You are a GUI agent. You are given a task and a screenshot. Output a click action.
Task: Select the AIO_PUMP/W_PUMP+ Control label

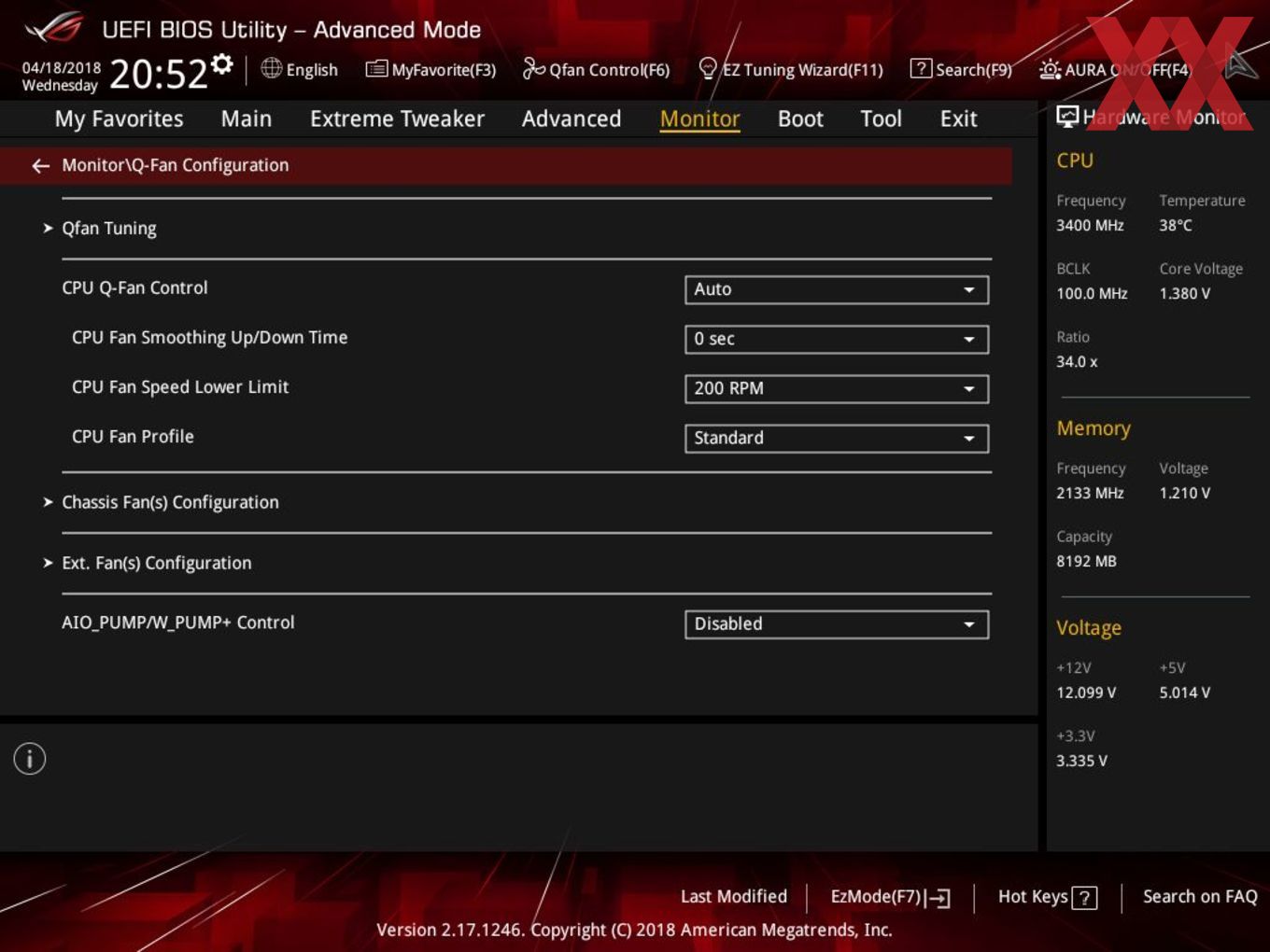click(x=178, y=623)
